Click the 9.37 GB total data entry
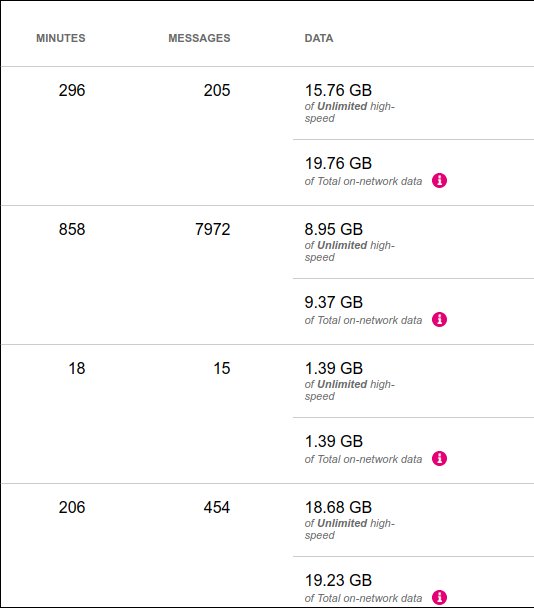This screenshot has height=610, width=534. pos(334,302)
